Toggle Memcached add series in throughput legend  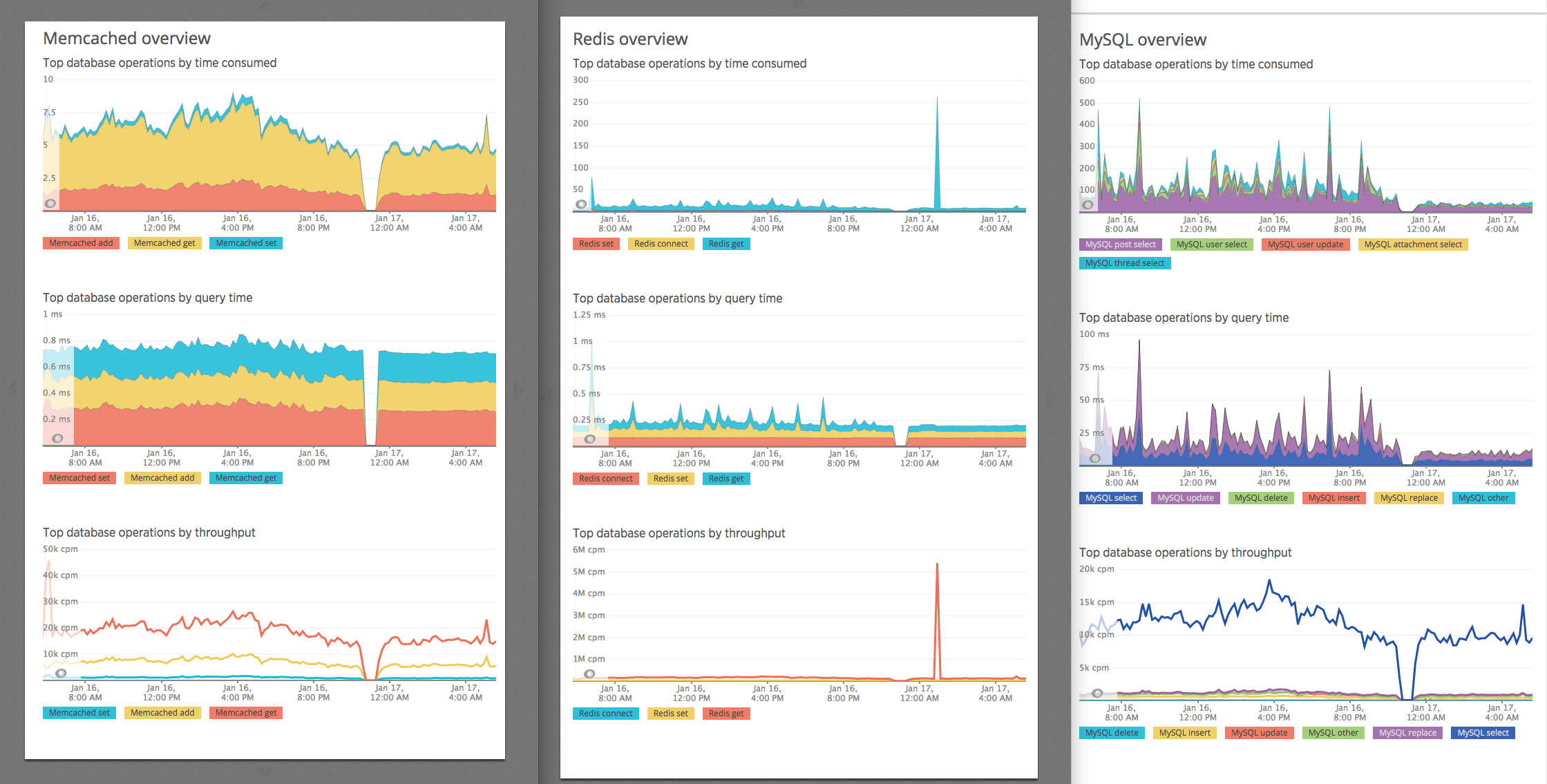pyautogui.click(x=162, y=713)
